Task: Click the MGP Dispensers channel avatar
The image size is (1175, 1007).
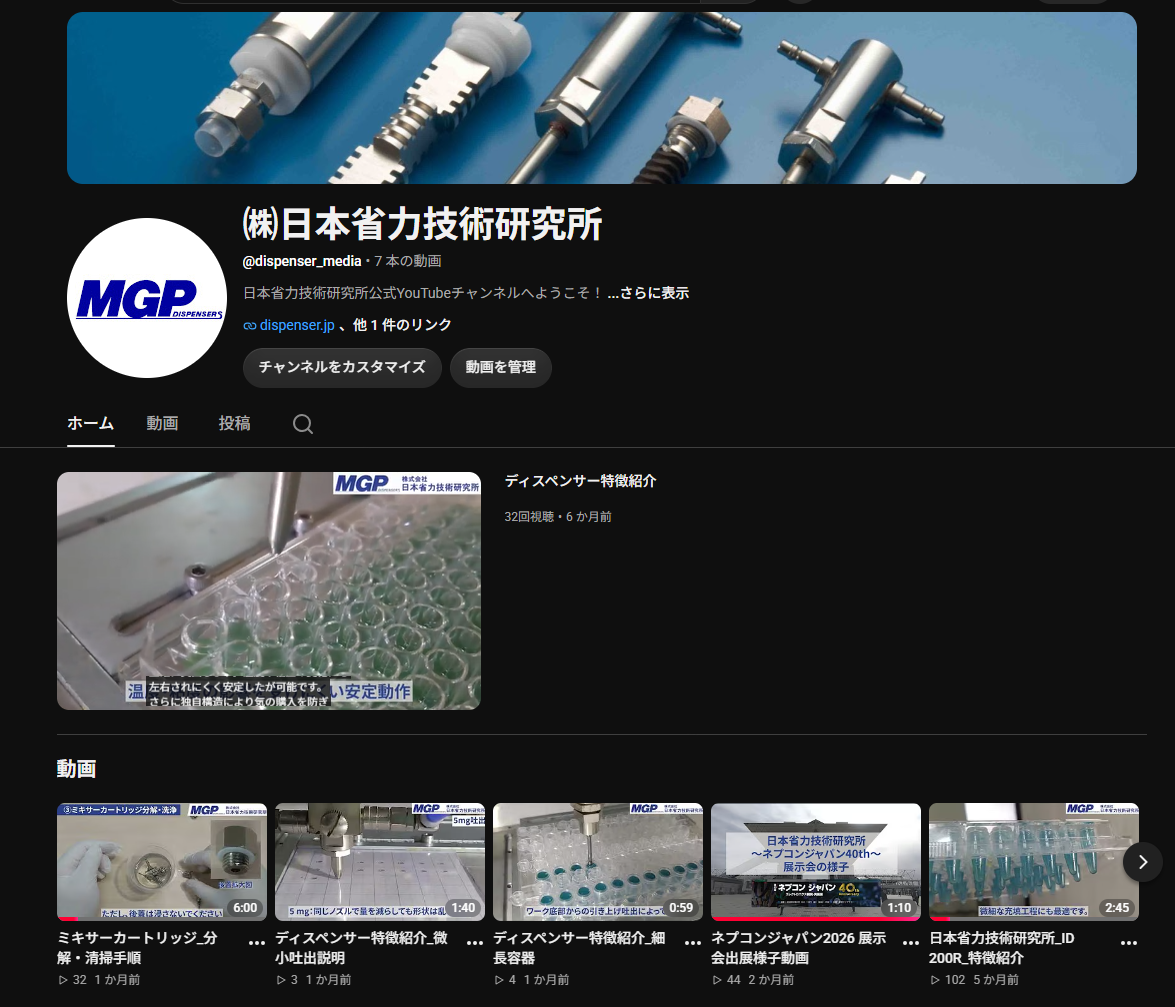Action: pos(147,298)
